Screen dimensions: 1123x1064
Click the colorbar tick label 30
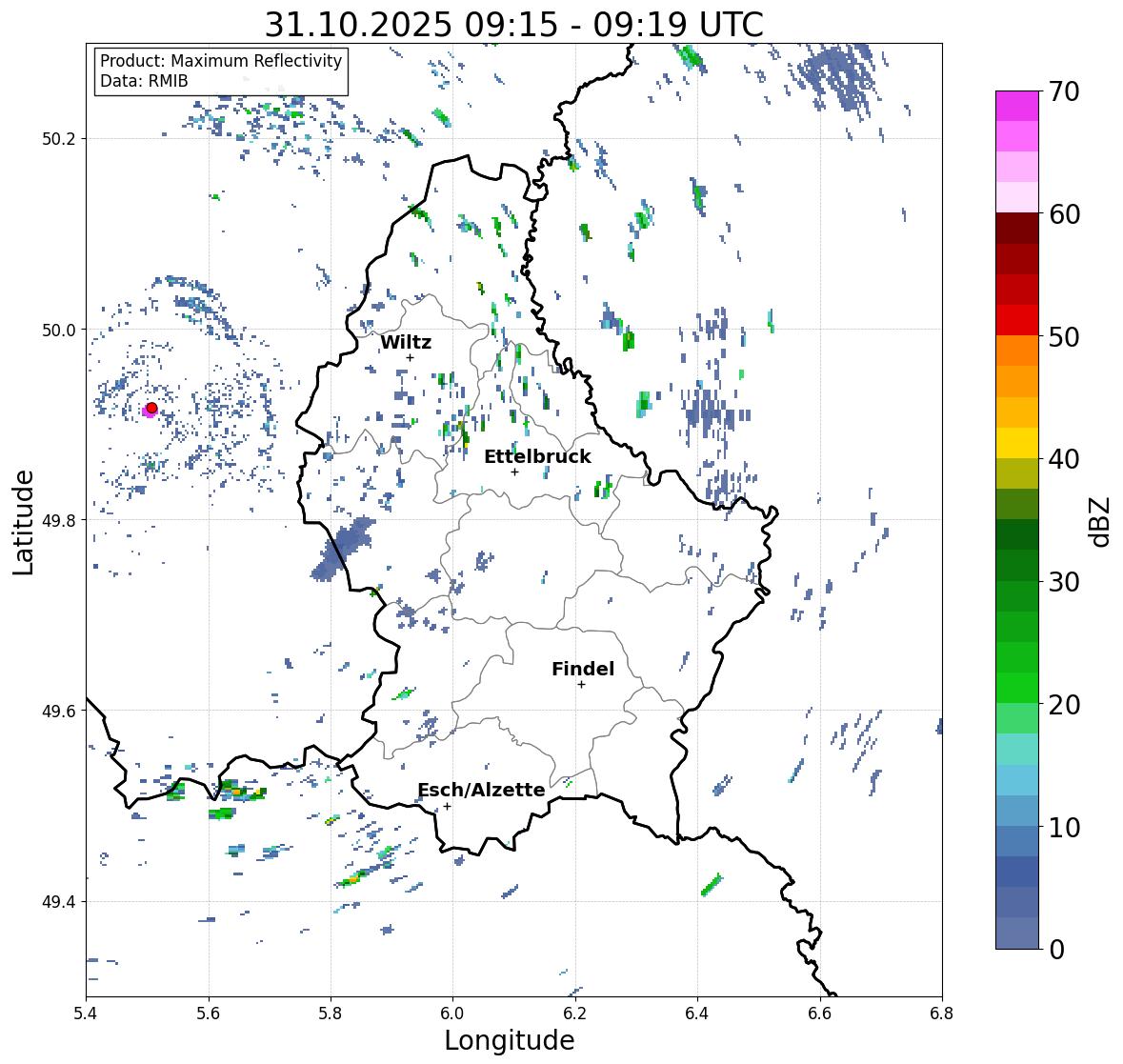tap(1064, 582)
